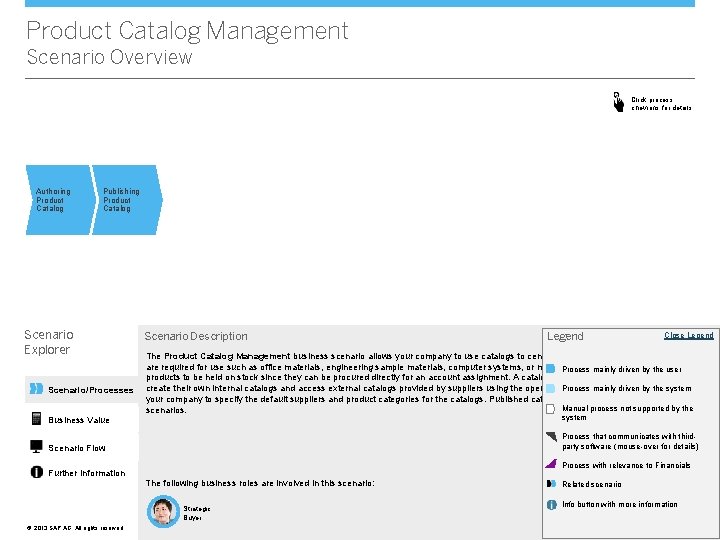
Task: Click the Strategic Buyer role photo
Action: pos(163,511)
